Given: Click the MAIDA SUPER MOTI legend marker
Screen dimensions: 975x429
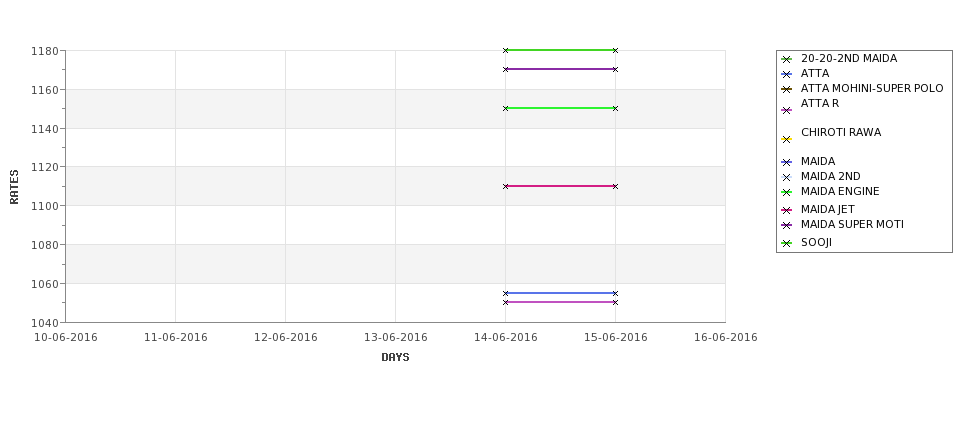Looking at the screenshot, I should [786, 226].
